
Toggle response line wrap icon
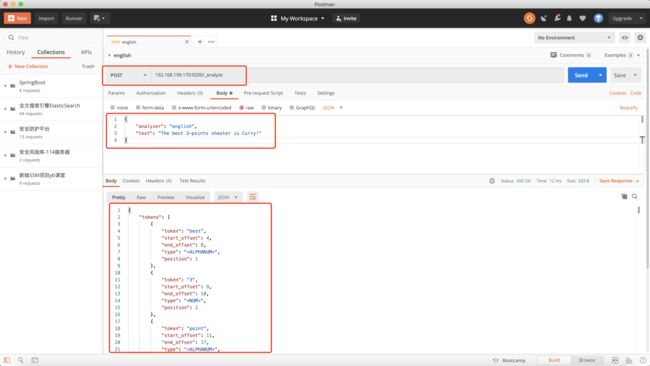click(x=252, y=197)
